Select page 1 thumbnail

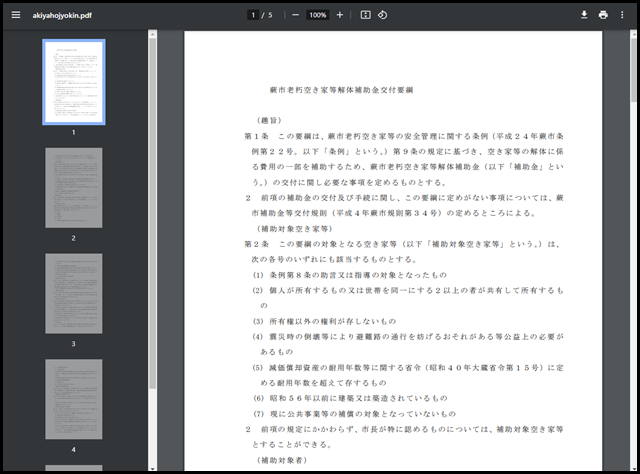pyautogui.click(x=74, y=82)
